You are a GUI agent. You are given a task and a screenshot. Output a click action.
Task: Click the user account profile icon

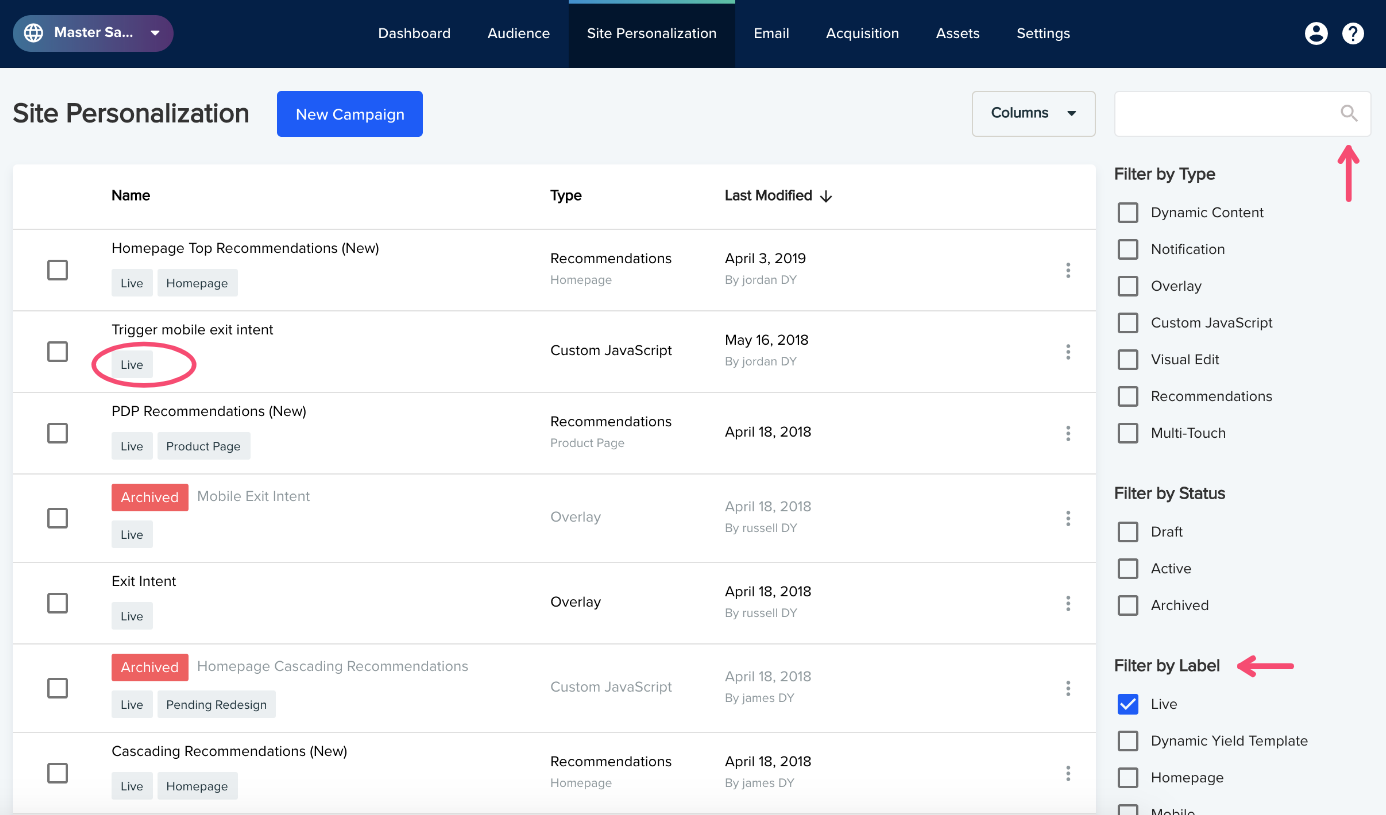[x=1316, y=34]
